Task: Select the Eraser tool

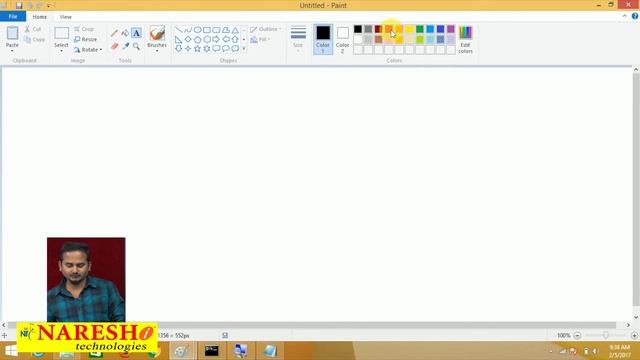Action: [114, 46]
